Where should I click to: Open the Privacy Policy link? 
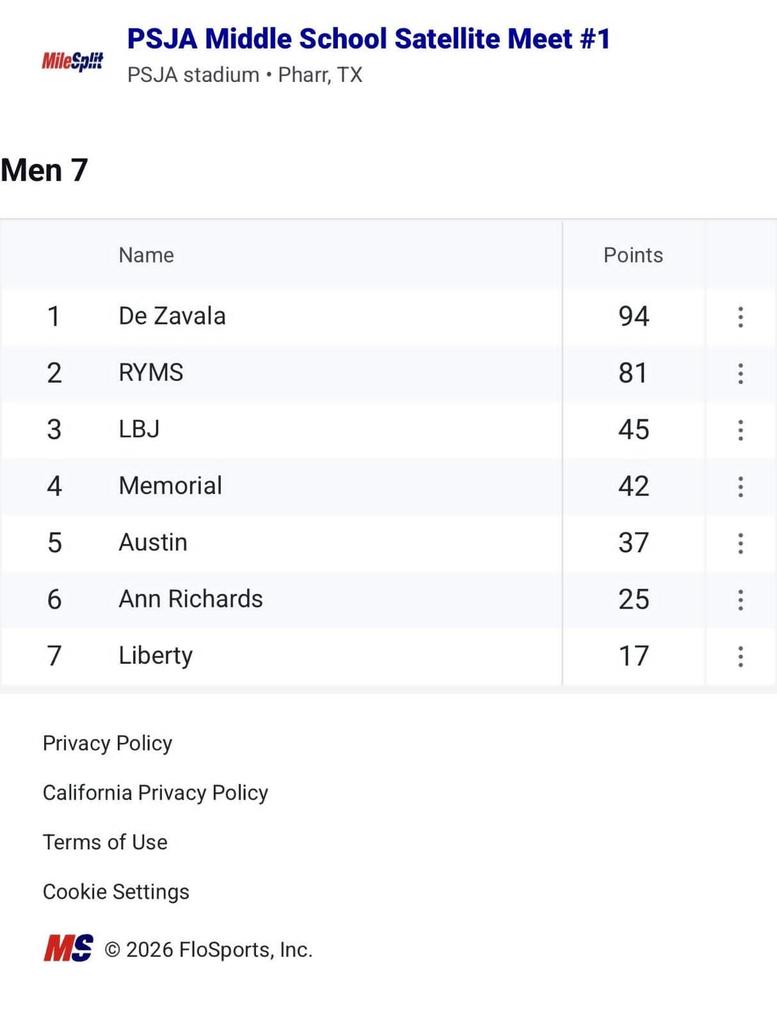click(107, 743)
